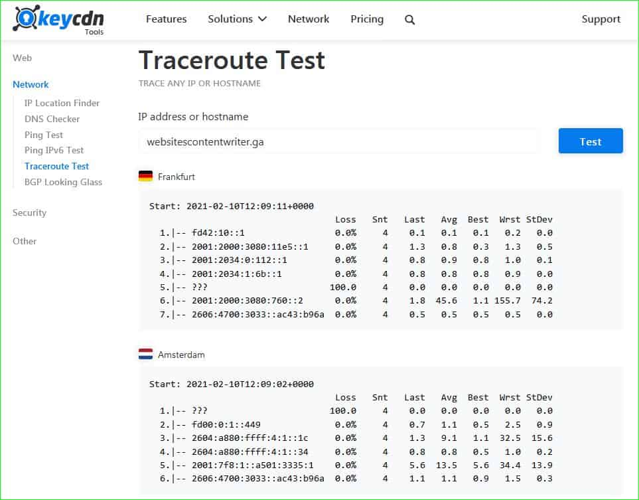Expand the Security sidebar section
639x500 pixels.
[x=29, y=212]
